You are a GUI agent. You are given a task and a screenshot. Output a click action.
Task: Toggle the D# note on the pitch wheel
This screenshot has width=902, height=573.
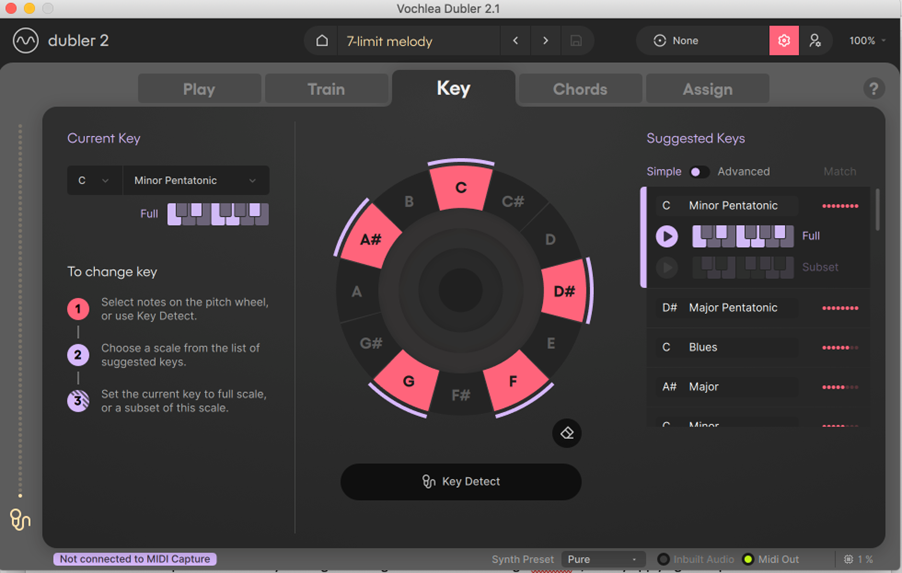[564, 291]
